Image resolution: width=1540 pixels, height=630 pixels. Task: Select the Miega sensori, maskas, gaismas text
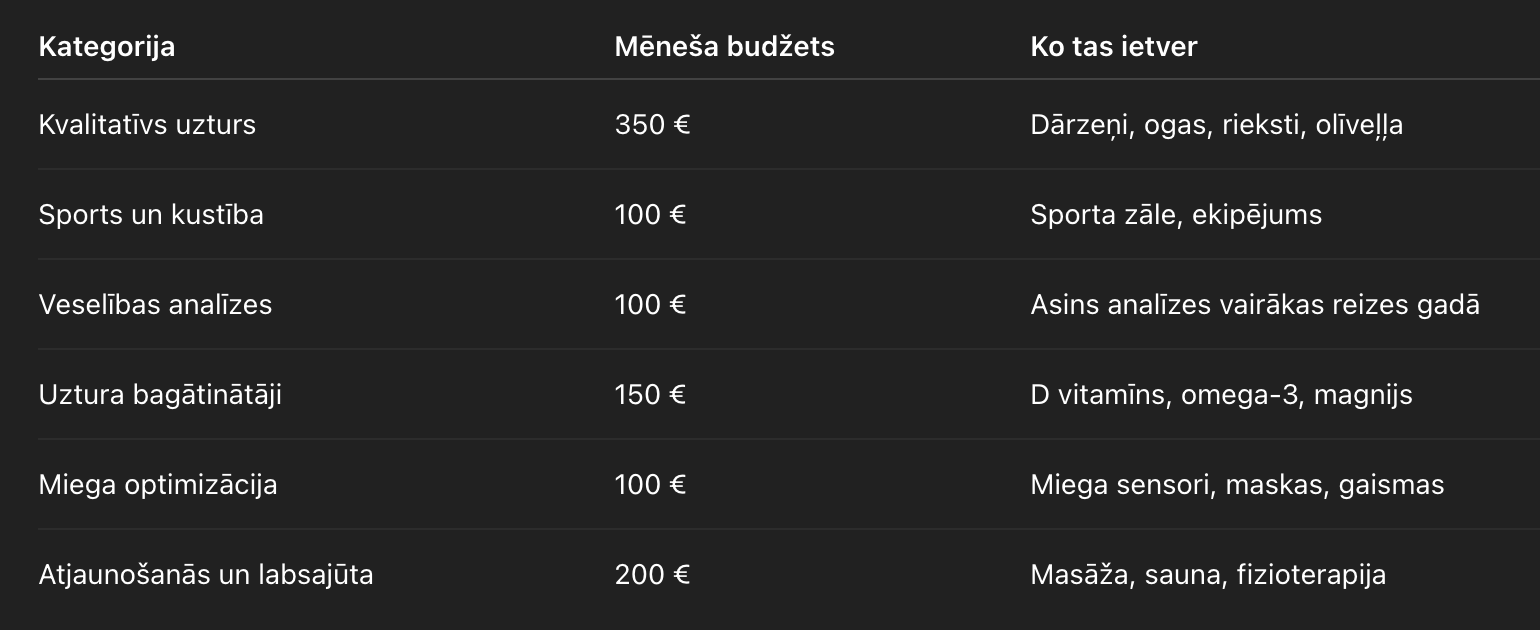coord(1237,485)
